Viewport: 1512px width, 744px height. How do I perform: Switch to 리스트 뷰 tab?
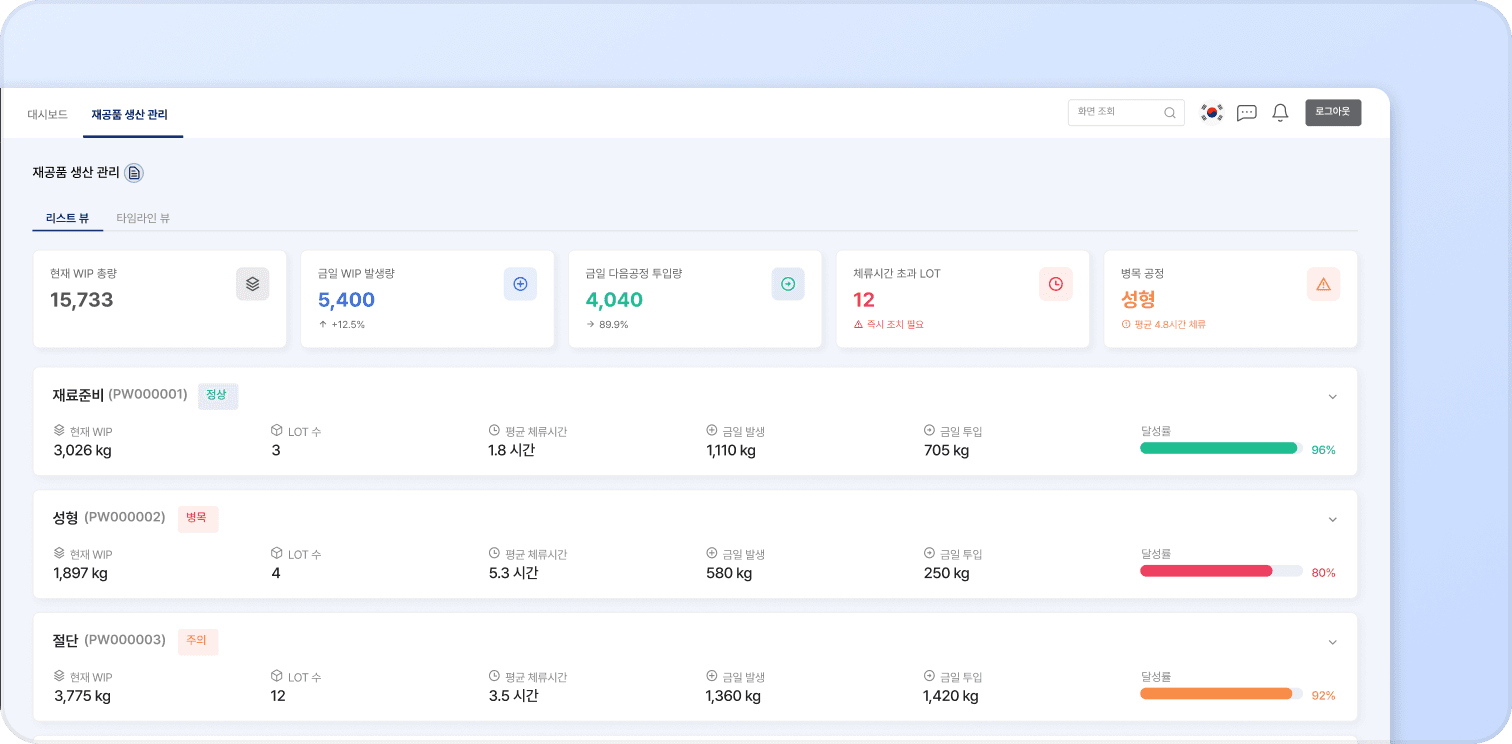tap(67, 218)
